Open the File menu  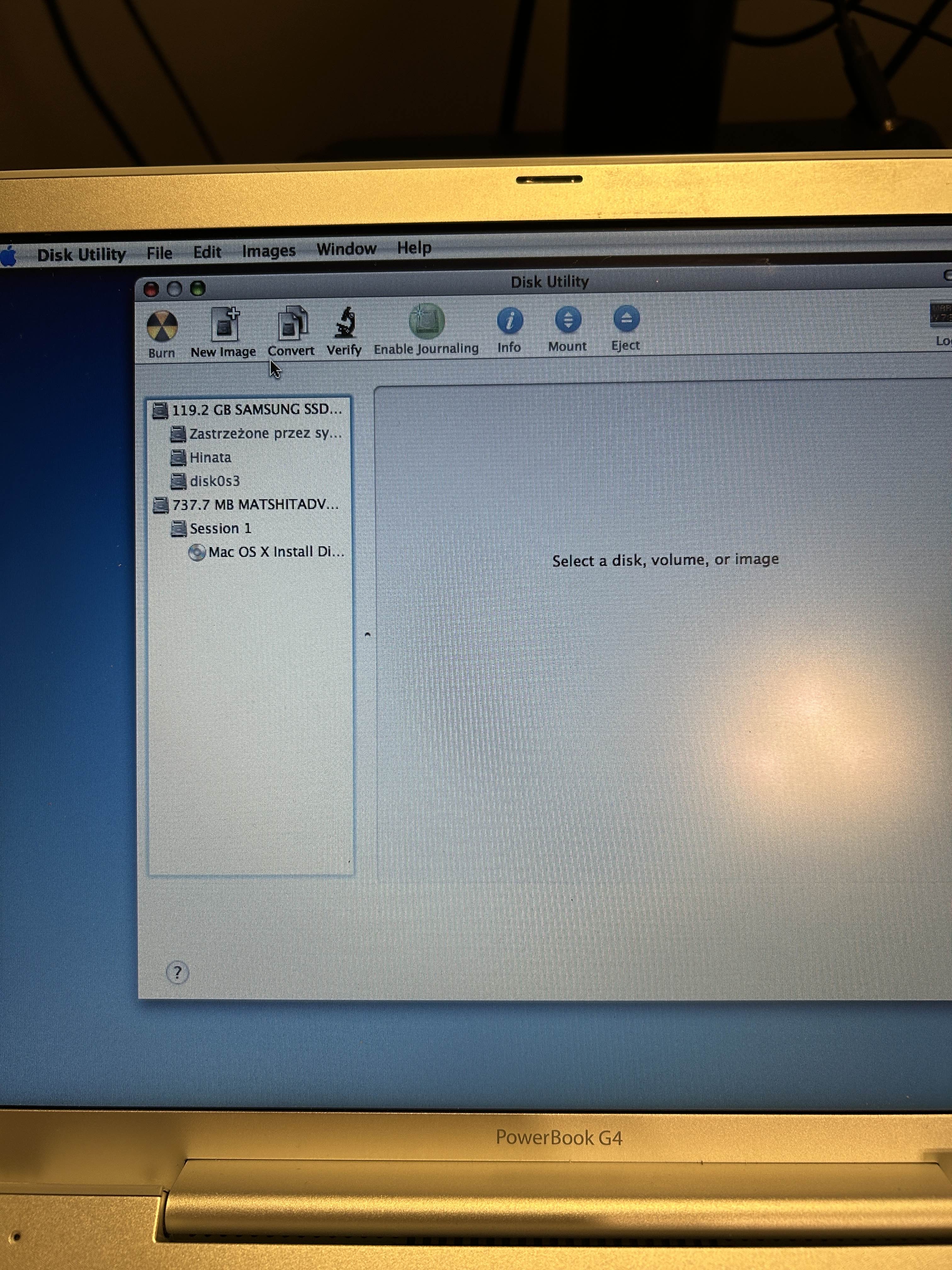pyautogui.click(x=159, y=253)
